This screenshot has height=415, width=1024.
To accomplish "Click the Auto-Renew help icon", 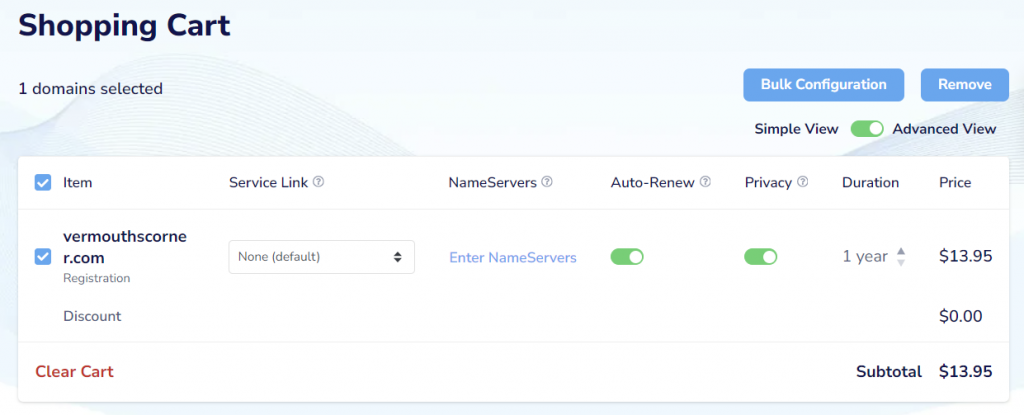I will tap(705, 183).
